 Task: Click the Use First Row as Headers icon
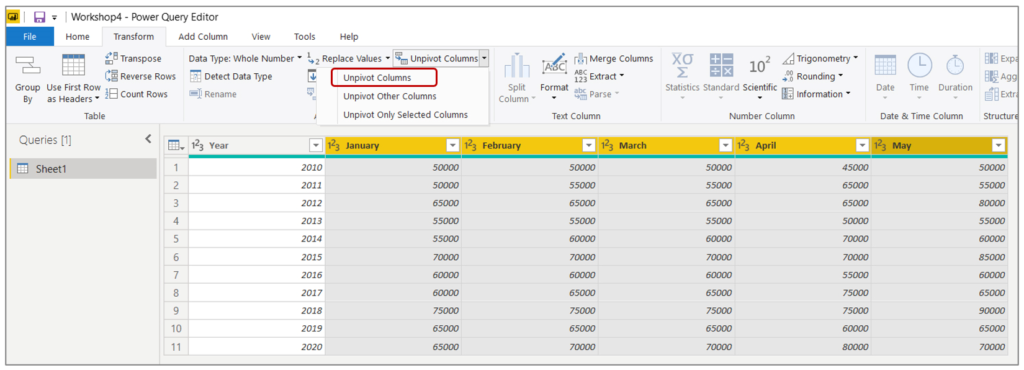74,65
